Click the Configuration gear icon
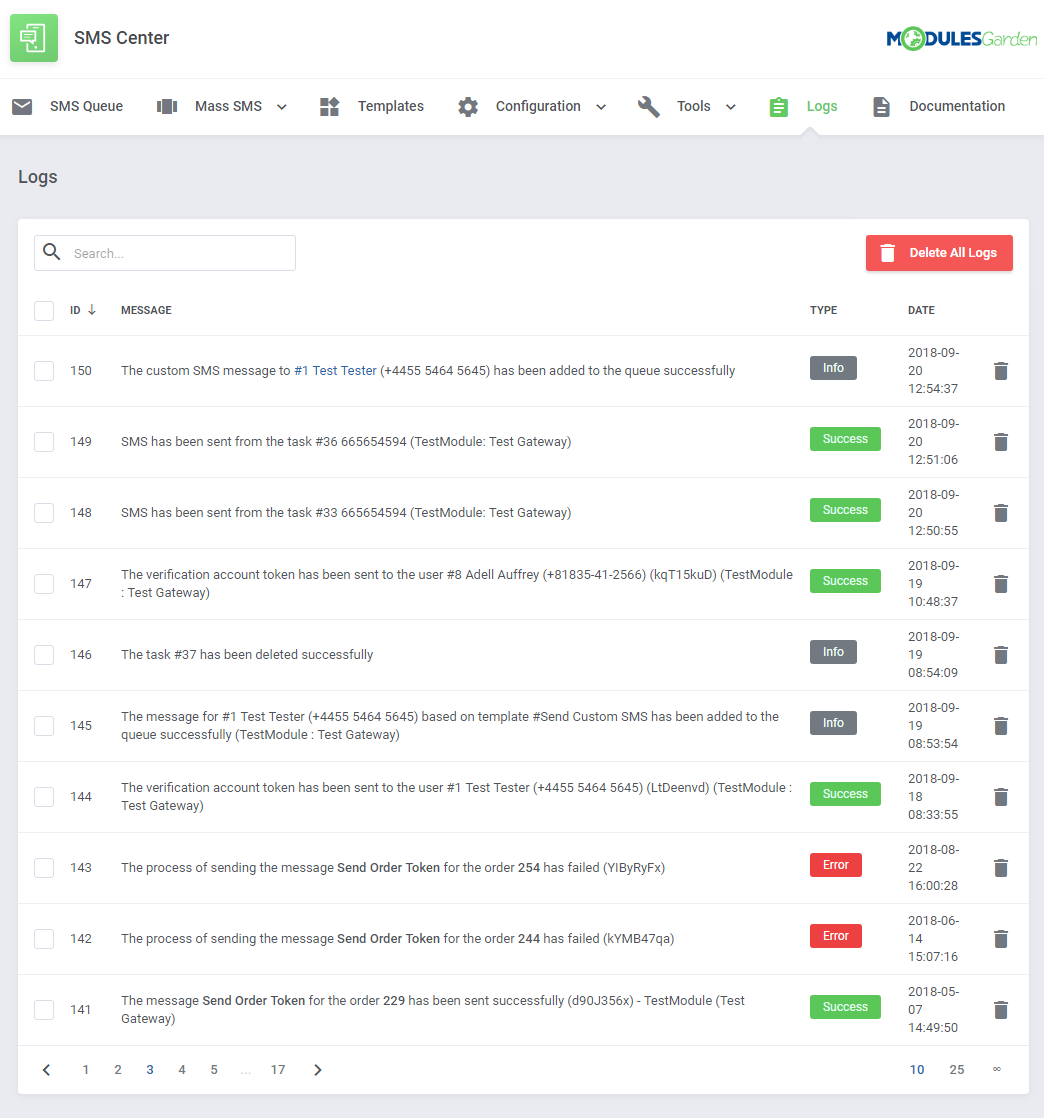The height and width of the screenshot is (1118, 1044). (x=468, y=107)
